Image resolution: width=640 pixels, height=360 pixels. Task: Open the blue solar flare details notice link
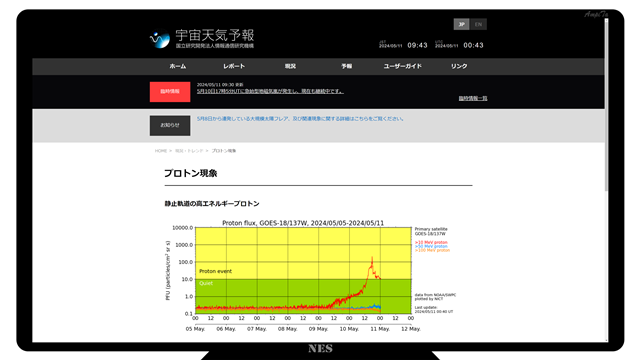point(300,119)
